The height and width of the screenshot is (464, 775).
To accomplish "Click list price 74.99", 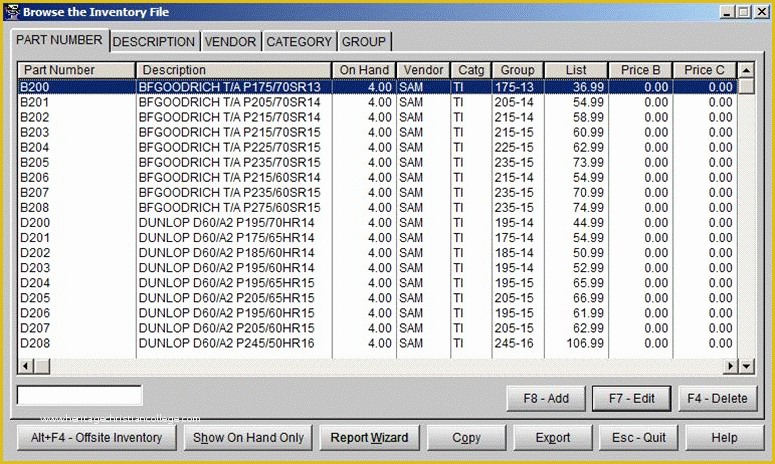I will coord(588,208).
